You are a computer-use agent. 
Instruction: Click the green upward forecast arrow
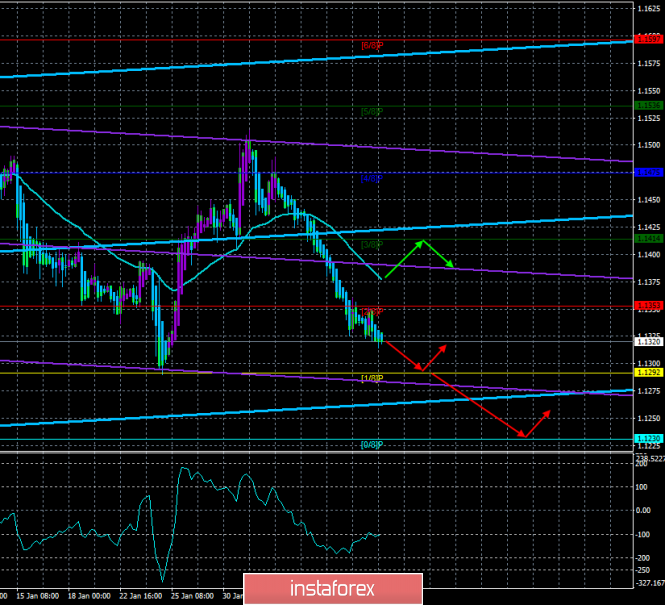coord(404,257)
